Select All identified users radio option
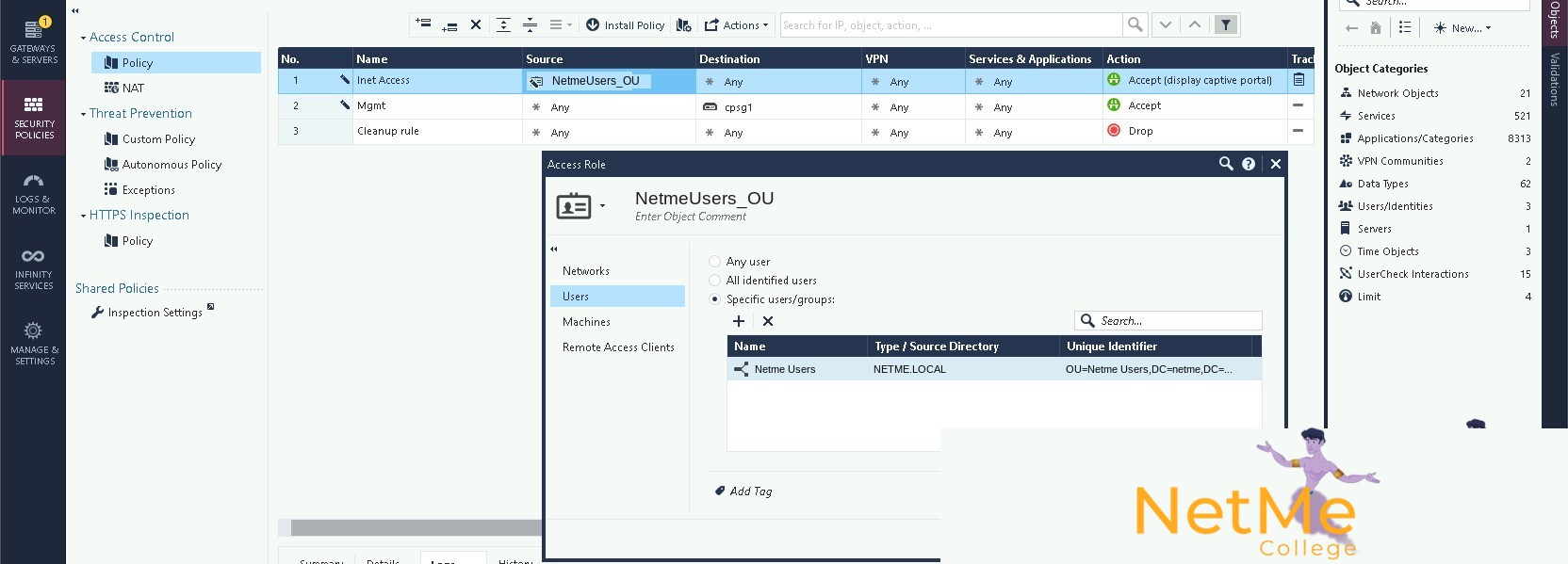Viewport: 1568px width, 564px height. tap(715, 281)
